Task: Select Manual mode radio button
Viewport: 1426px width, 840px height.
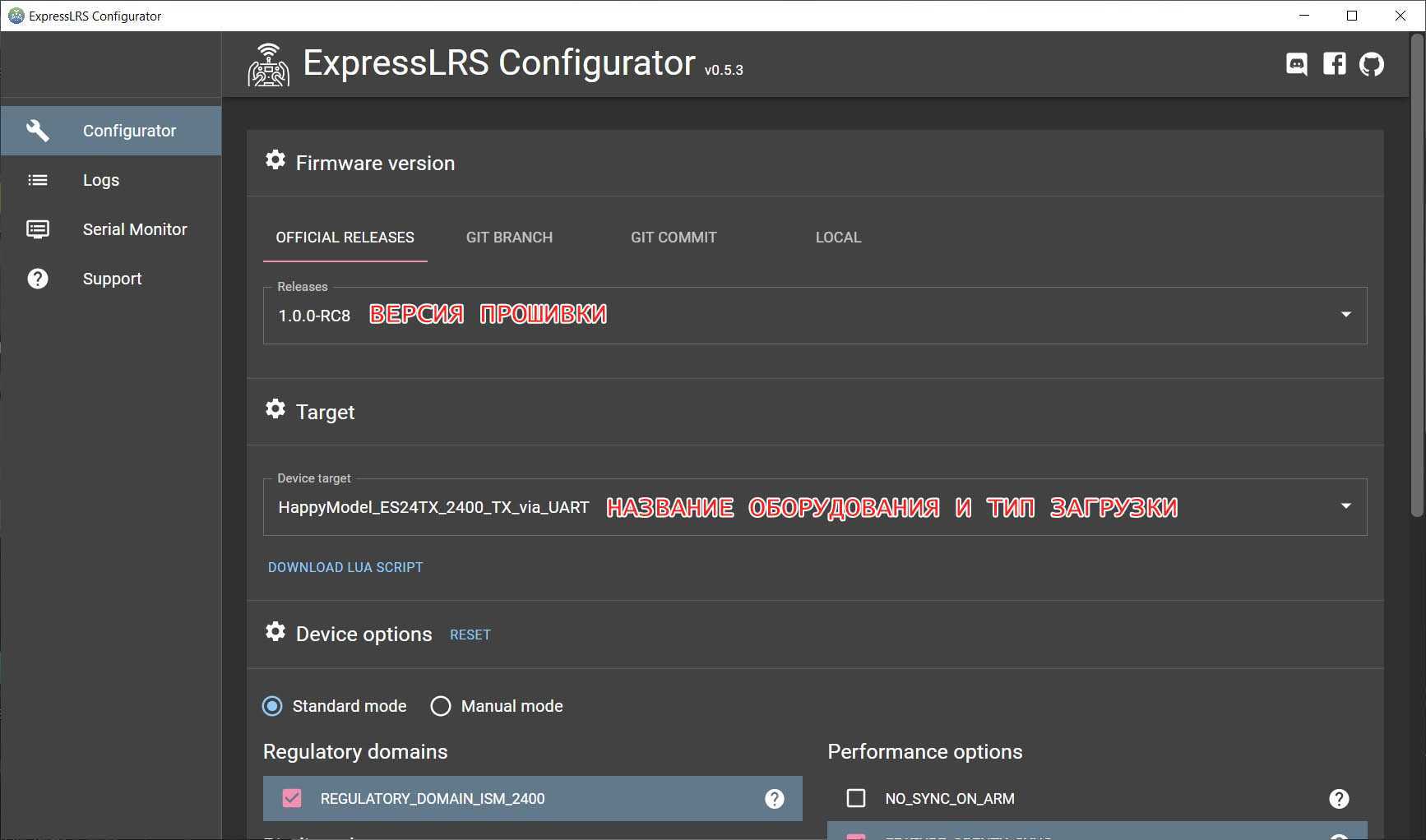Action: [x=441, y=706]
